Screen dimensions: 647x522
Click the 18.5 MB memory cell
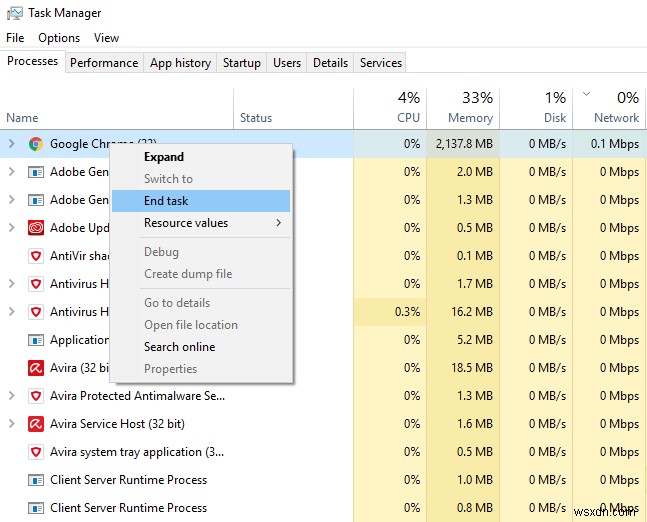pyautogui.click(x=463, y=368)
